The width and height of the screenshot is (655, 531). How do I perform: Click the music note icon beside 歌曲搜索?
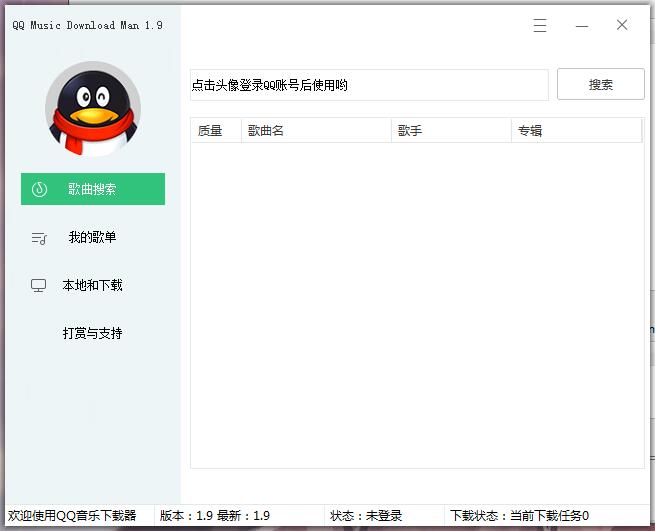pyautogui.click(x=39, y=189)
